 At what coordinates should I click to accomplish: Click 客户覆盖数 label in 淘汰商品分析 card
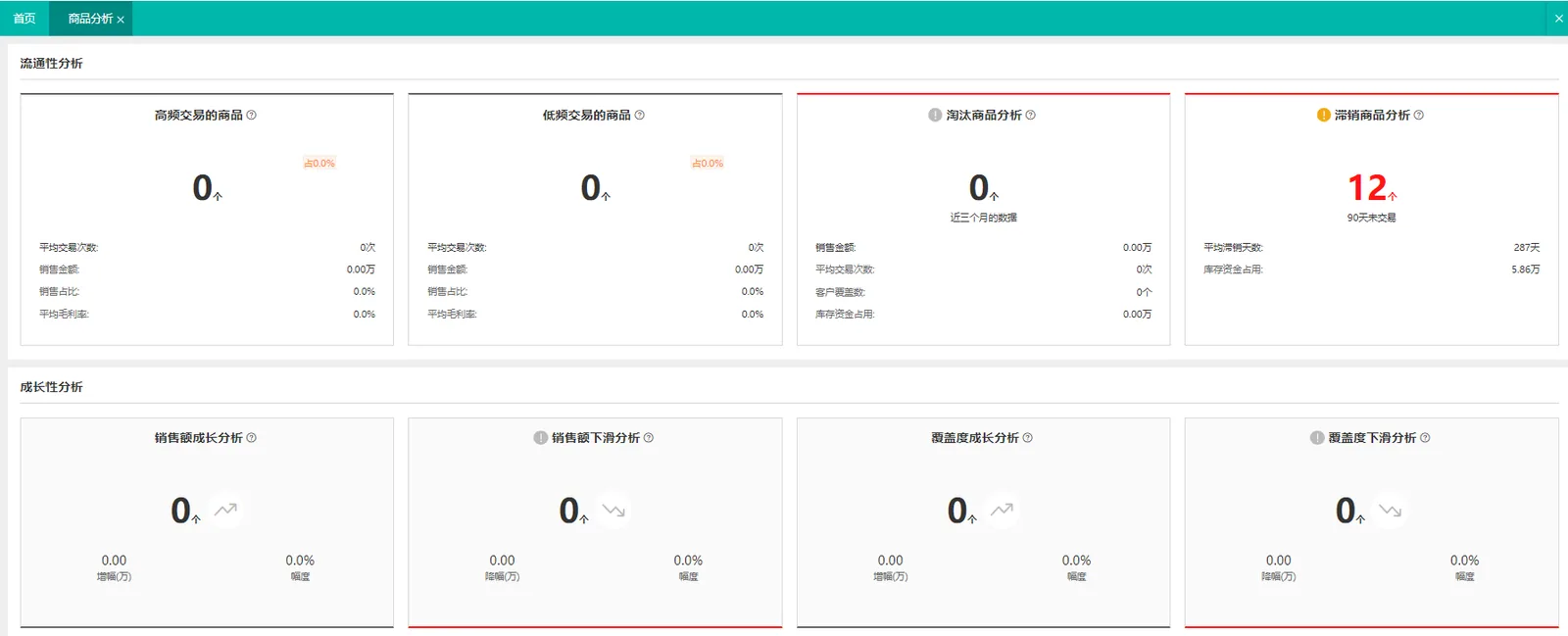(x=840, y=292)
